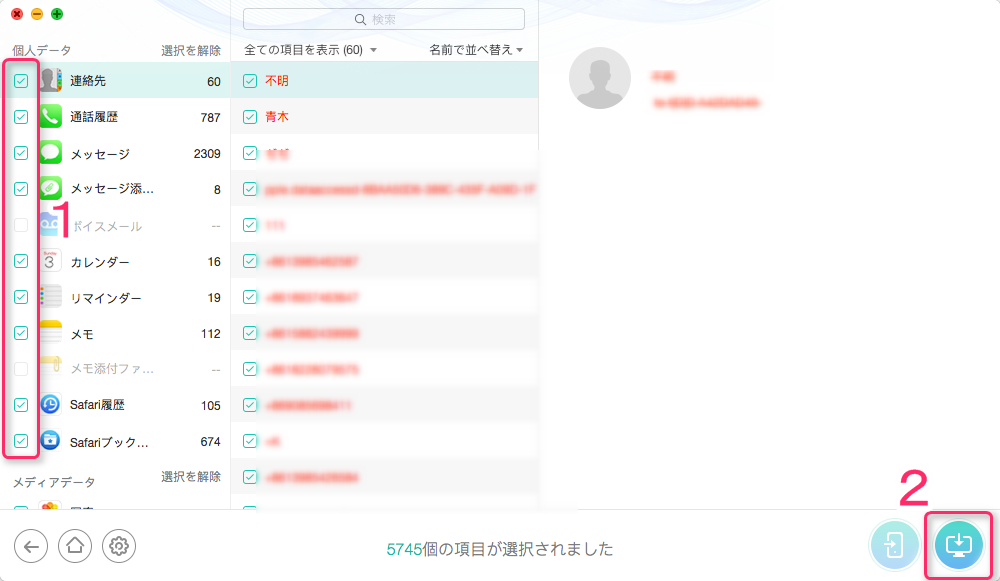Select the メッセージ添… category label

112,189
